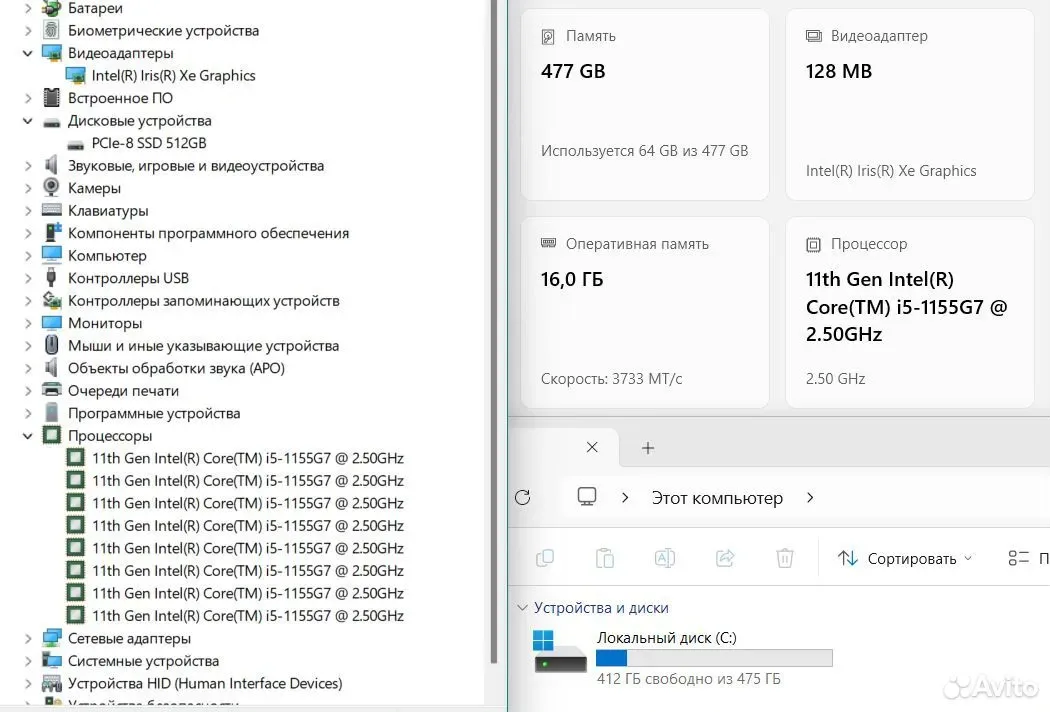This screenshot has width=1050, height=712.
Task: Expand Сетевые адаптеры node
Action: pos(27,639)
